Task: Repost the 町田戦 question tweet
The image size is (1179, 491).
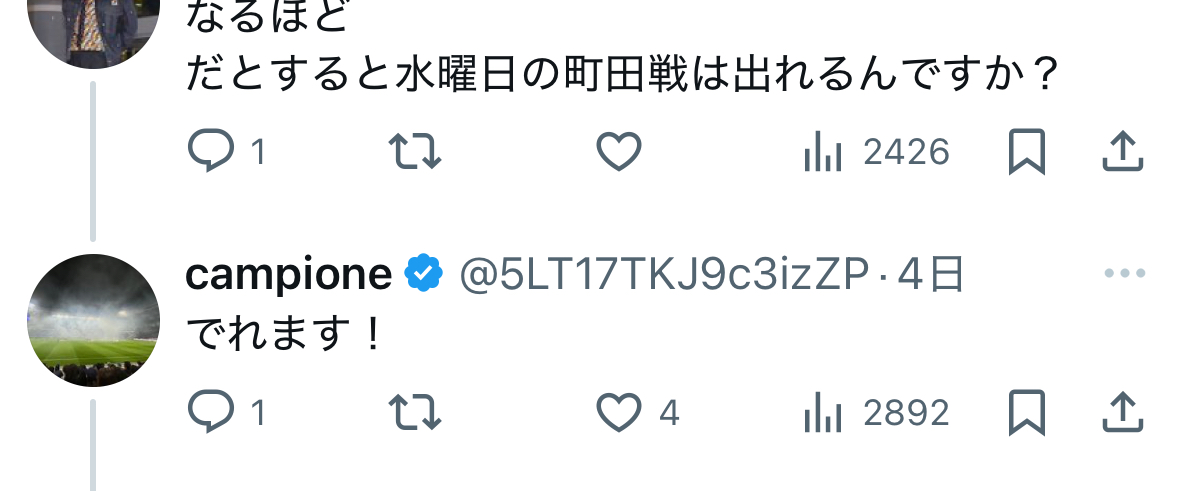Action: pyautogui.click(x=414, y=153)
